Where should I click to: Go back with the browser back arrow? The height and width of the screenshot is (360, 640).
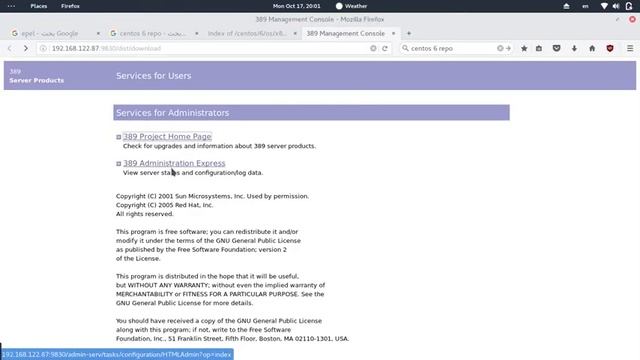[10, 48]
